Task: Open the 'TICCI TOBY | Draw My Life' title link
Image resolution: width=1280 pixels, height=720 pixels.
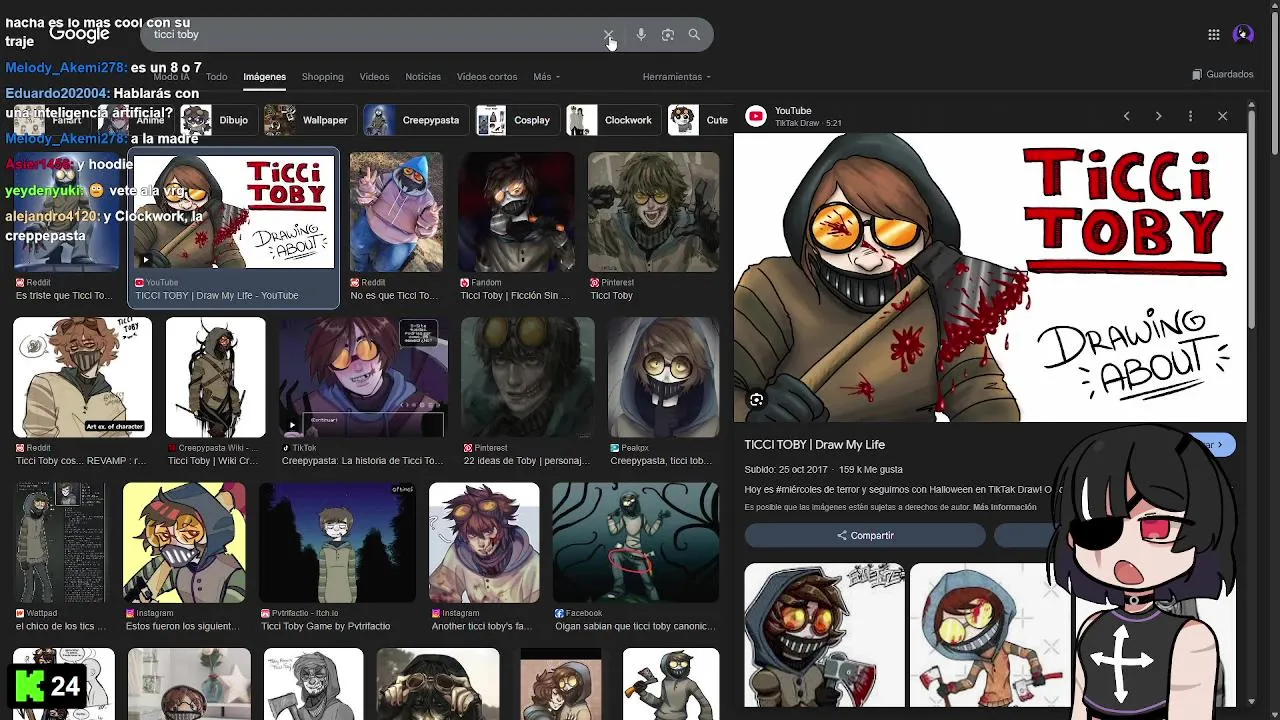Action: click(x=814, y=445)
